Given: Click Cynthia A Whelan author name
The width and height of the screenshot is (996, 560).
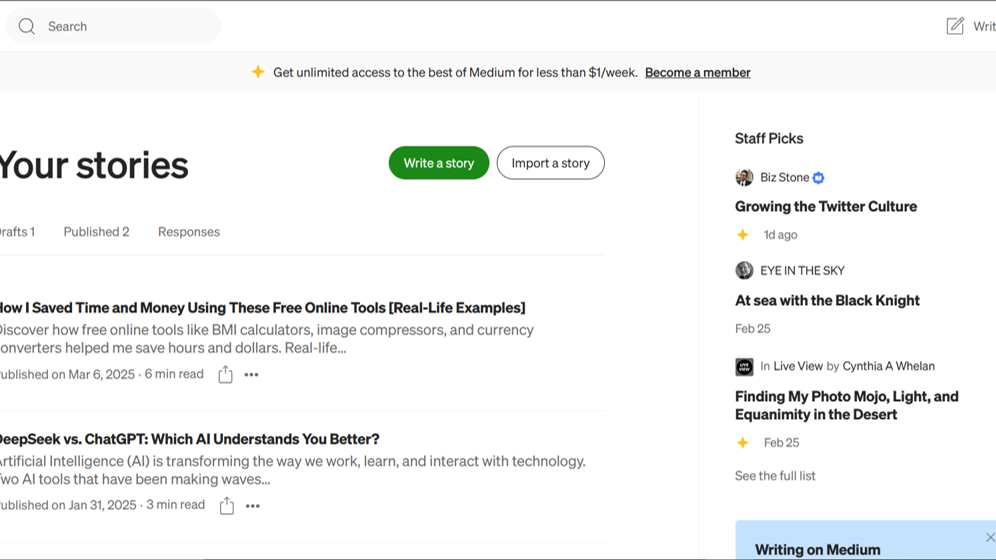Looking at the screenshot, I should pos(889,366).
